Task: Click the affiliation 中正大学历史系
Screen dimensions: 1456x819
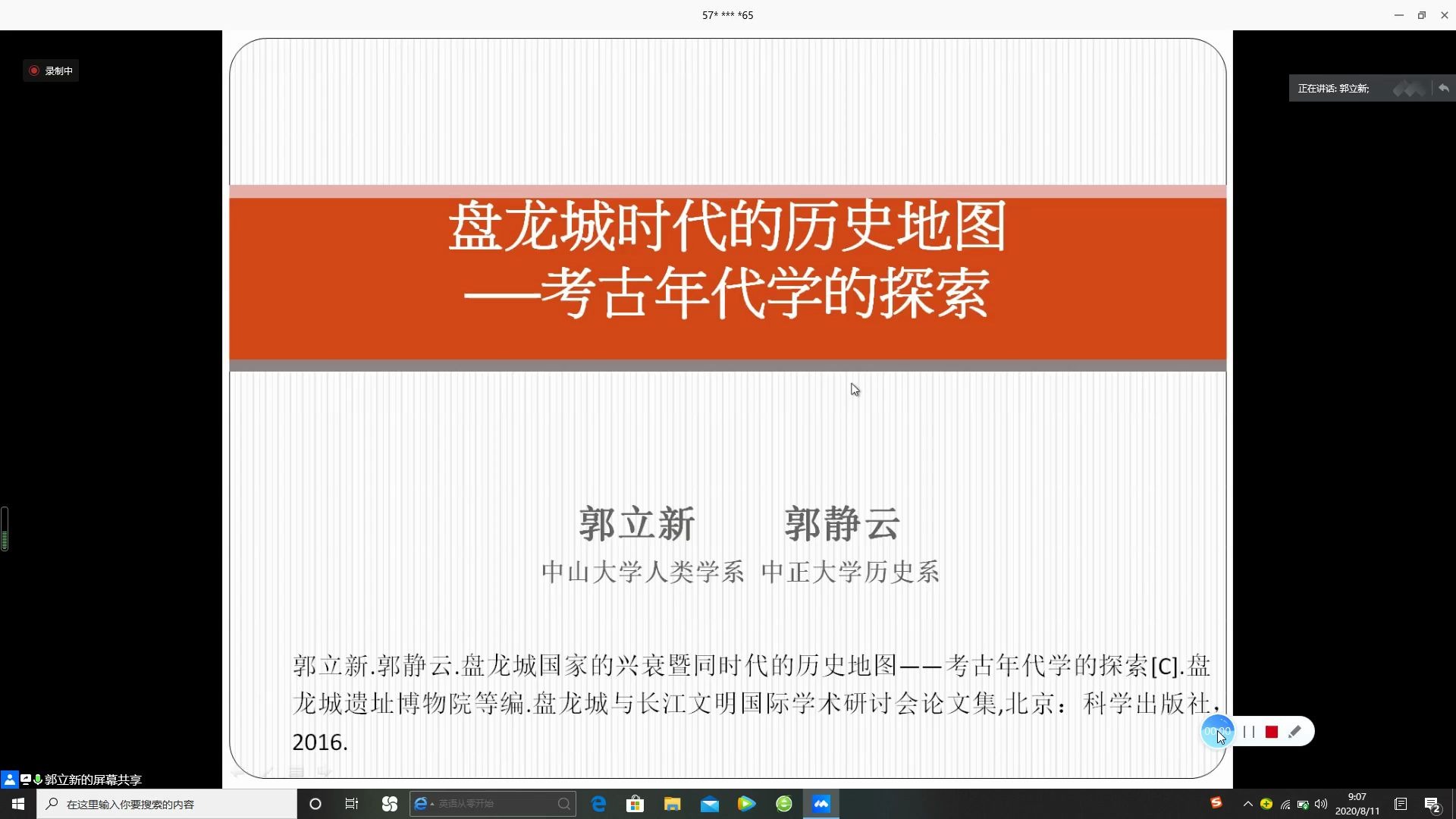Action: click(850, 572)
